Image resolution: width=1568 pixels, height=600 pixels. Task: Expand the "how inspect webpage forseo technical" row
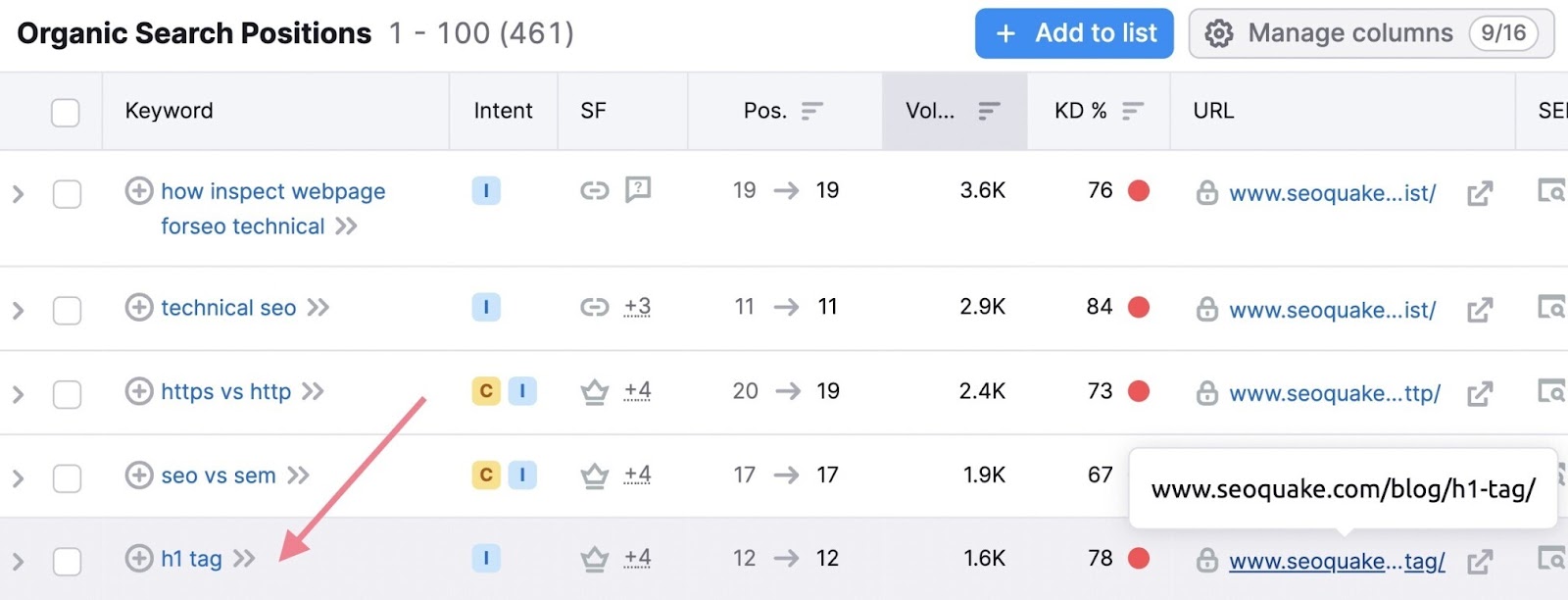click(x=16, y=194)
